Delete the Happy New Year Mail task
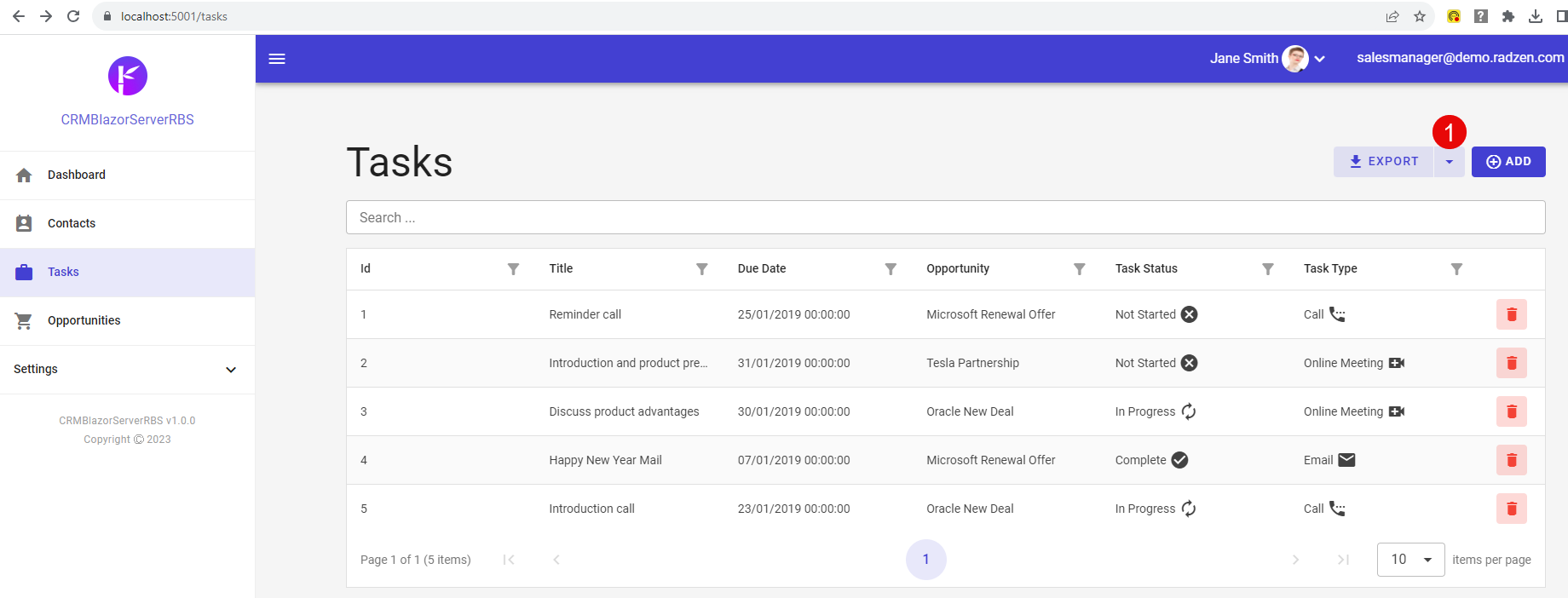The height and width of the screenshot is (598, 1568). coord(1512,460)
